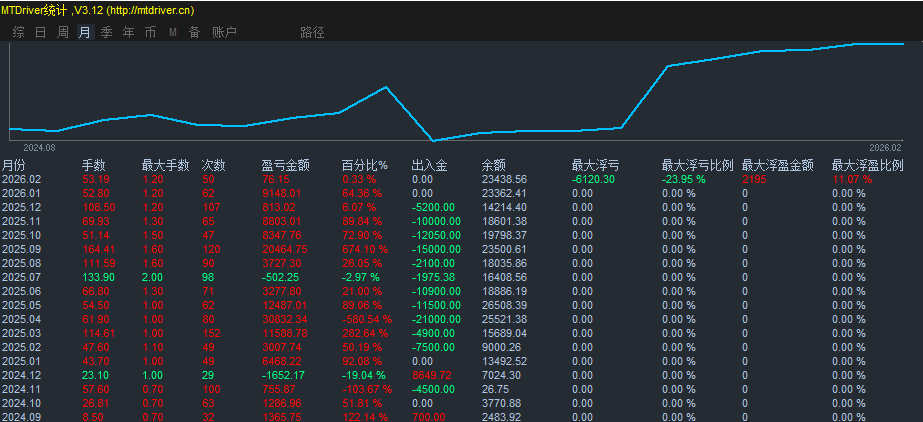
Task: Select the highlighted 月 monthly tab
Action: [x=85, y=32]
